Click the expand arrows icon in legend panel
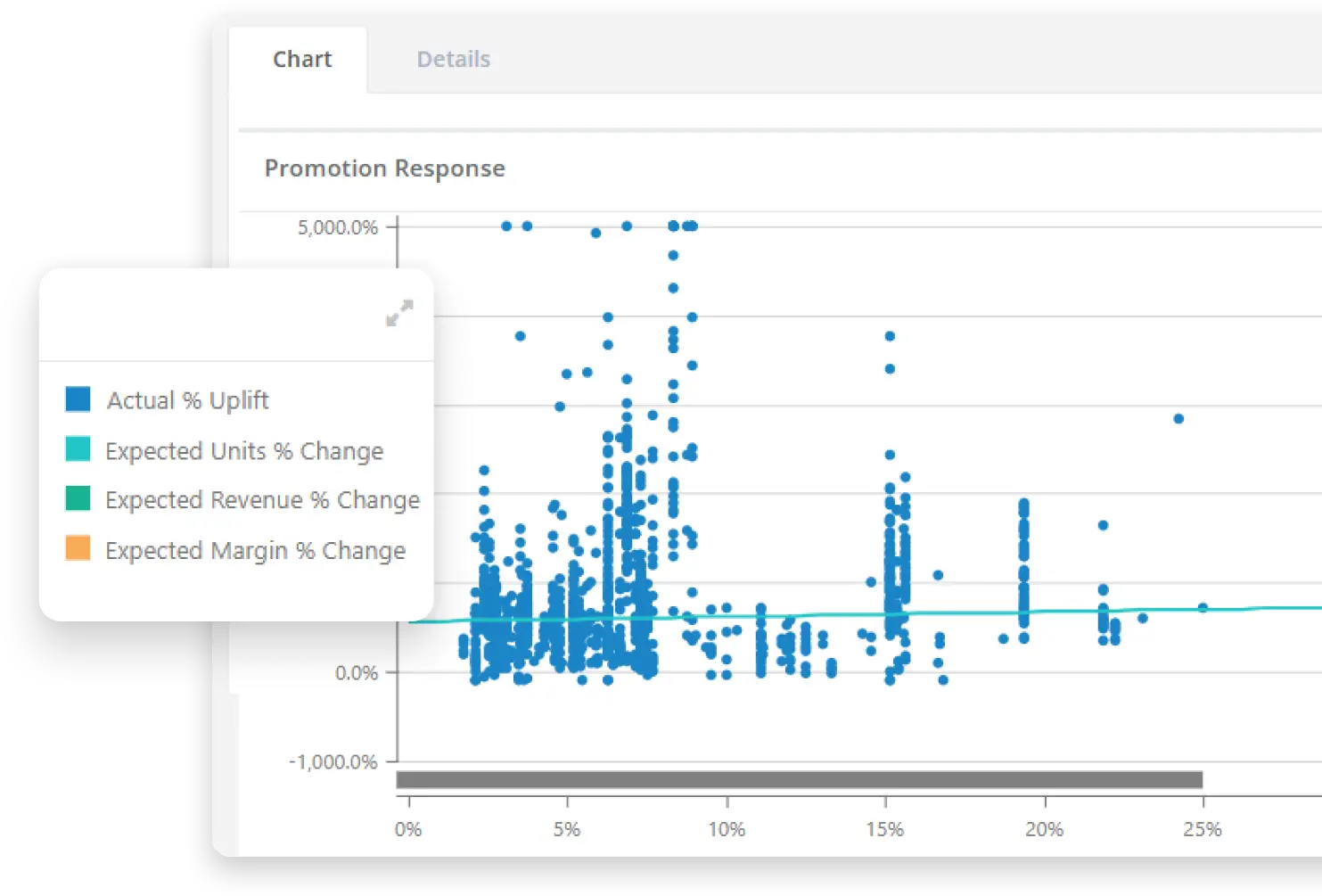This screenshot has width=1322, height=896. tap(399, 313)
